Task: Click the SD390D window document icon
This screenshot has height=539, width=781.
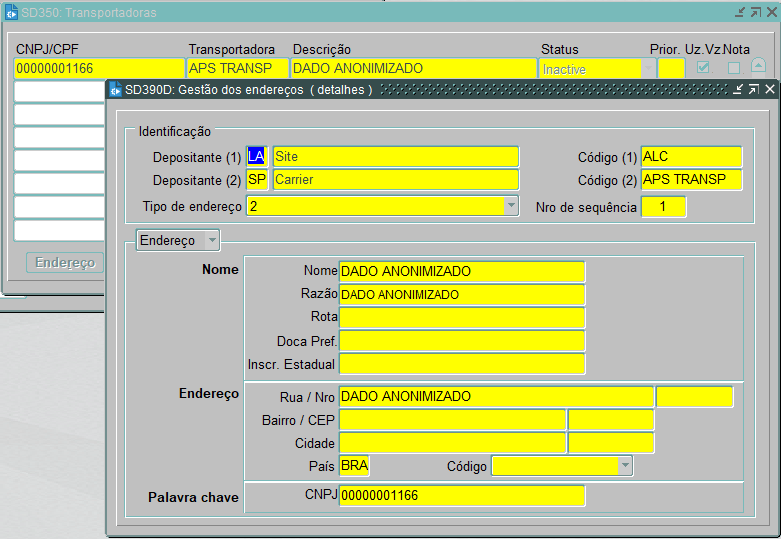Action: coord(116,89)
